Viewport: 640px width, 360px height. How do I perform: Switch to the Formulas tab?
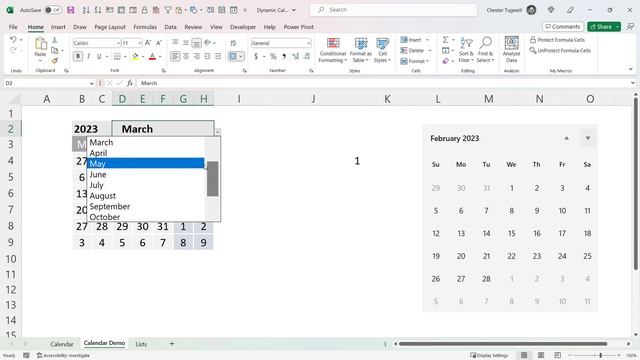point(145,27)
